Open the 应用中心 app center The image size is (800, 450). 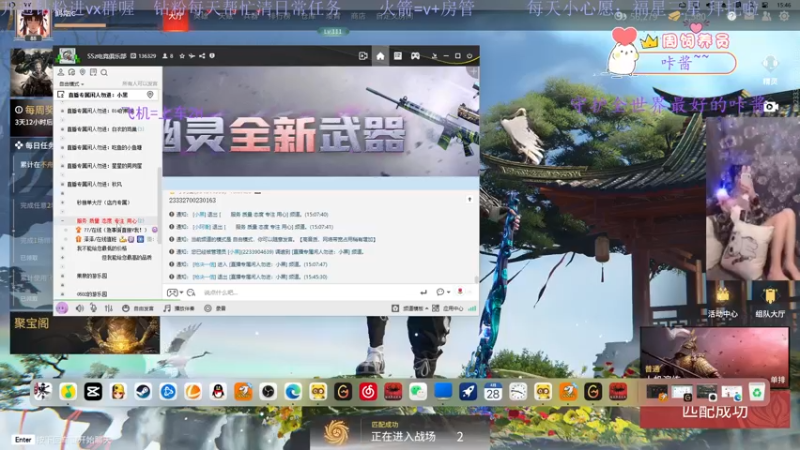click(x=447, y=308)
